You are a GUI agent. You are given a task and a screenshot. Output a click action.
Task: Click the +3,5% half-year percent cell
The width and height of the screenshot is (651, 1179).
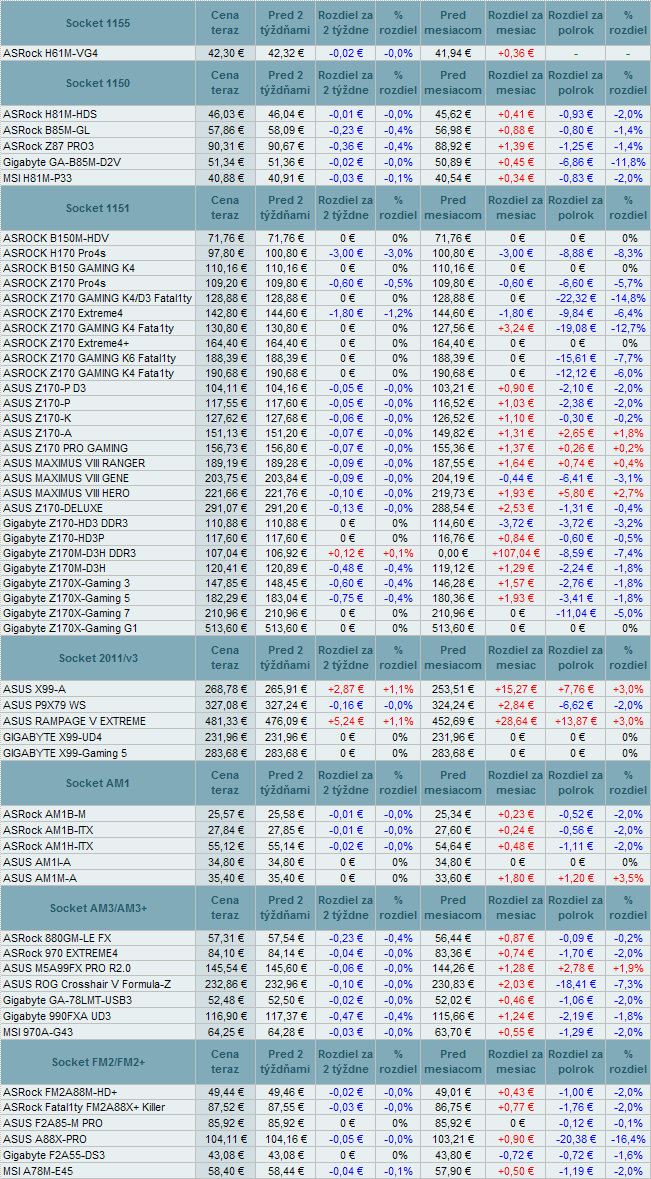[628, 878]
